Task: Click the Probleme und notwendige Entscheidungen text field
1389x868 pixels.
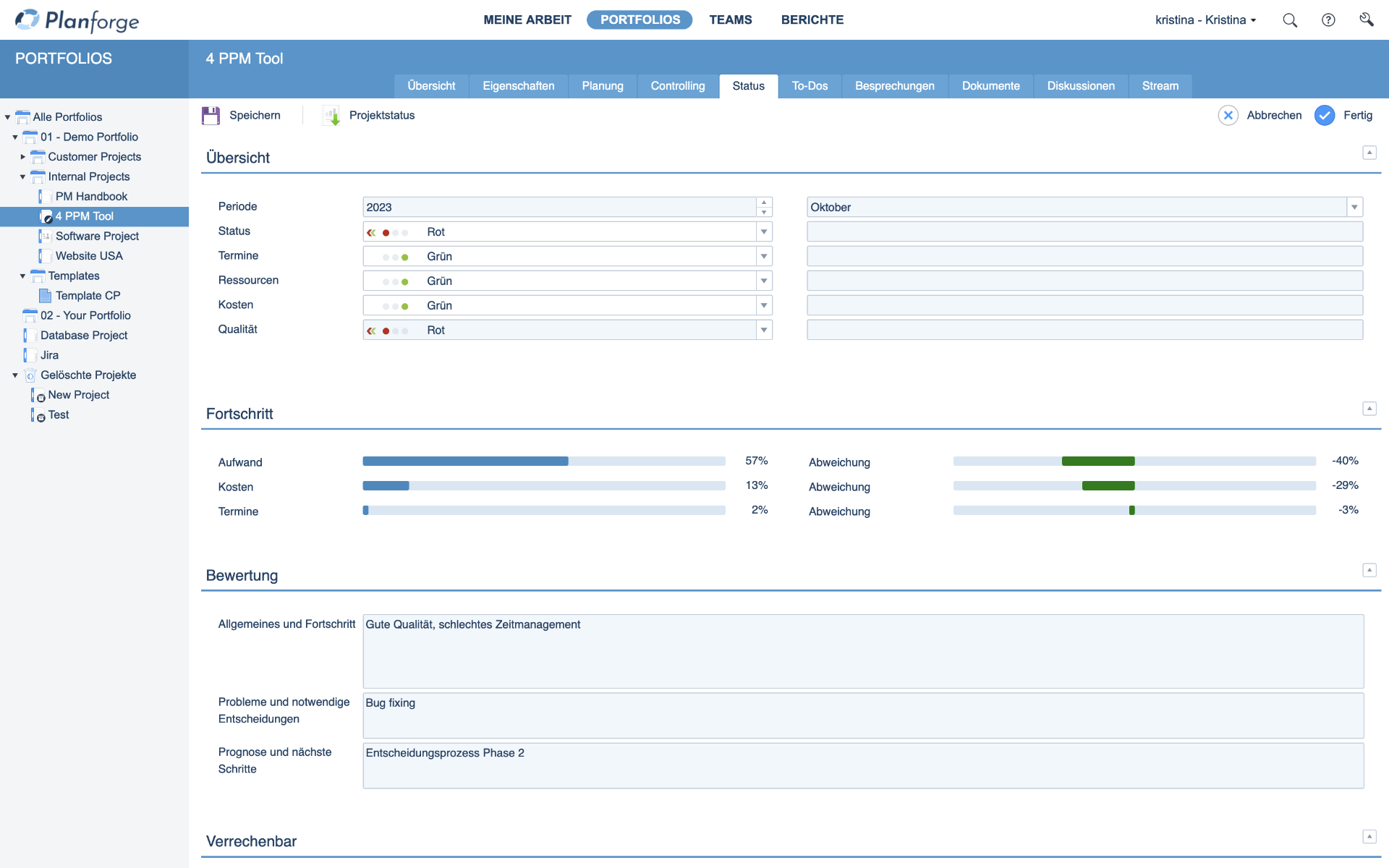Action: click(x=862, y=715)
